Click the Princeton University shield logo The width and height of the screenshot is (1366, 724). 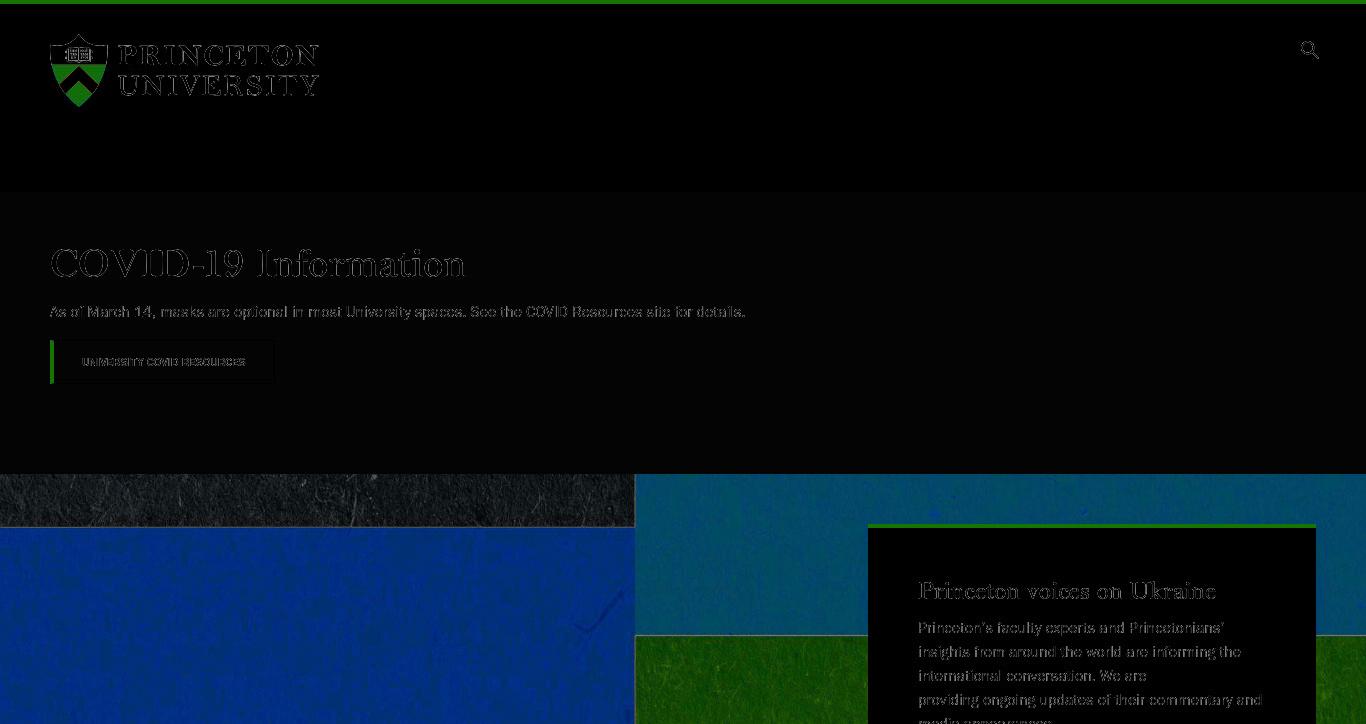point(79,70)
